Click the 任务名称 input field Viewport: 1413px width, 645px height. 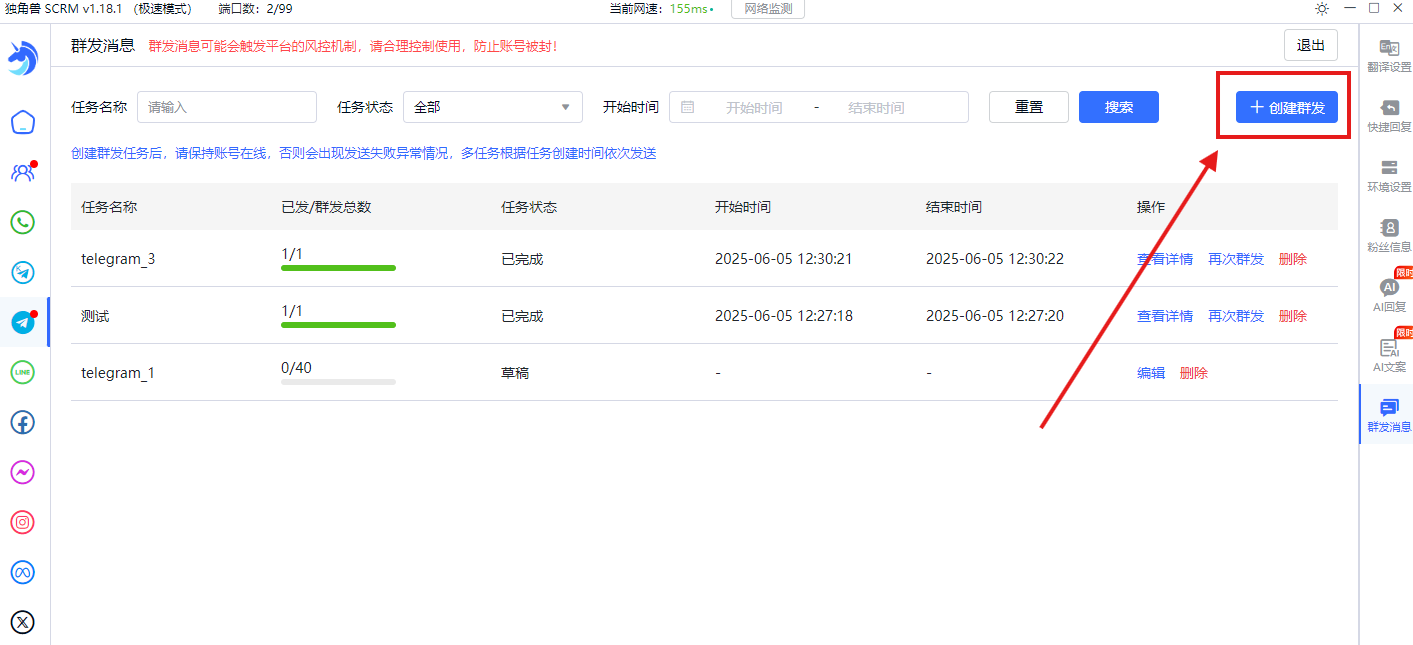227,107
